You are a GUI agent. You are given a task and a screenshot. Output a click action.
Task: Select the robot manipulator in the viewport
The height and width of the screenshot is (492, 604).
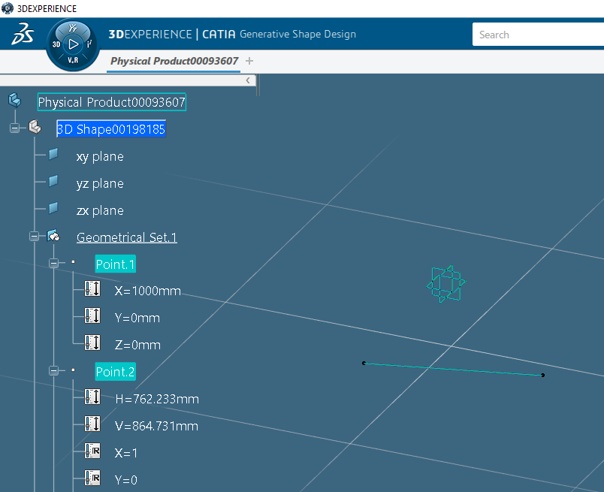pos(446,284)
